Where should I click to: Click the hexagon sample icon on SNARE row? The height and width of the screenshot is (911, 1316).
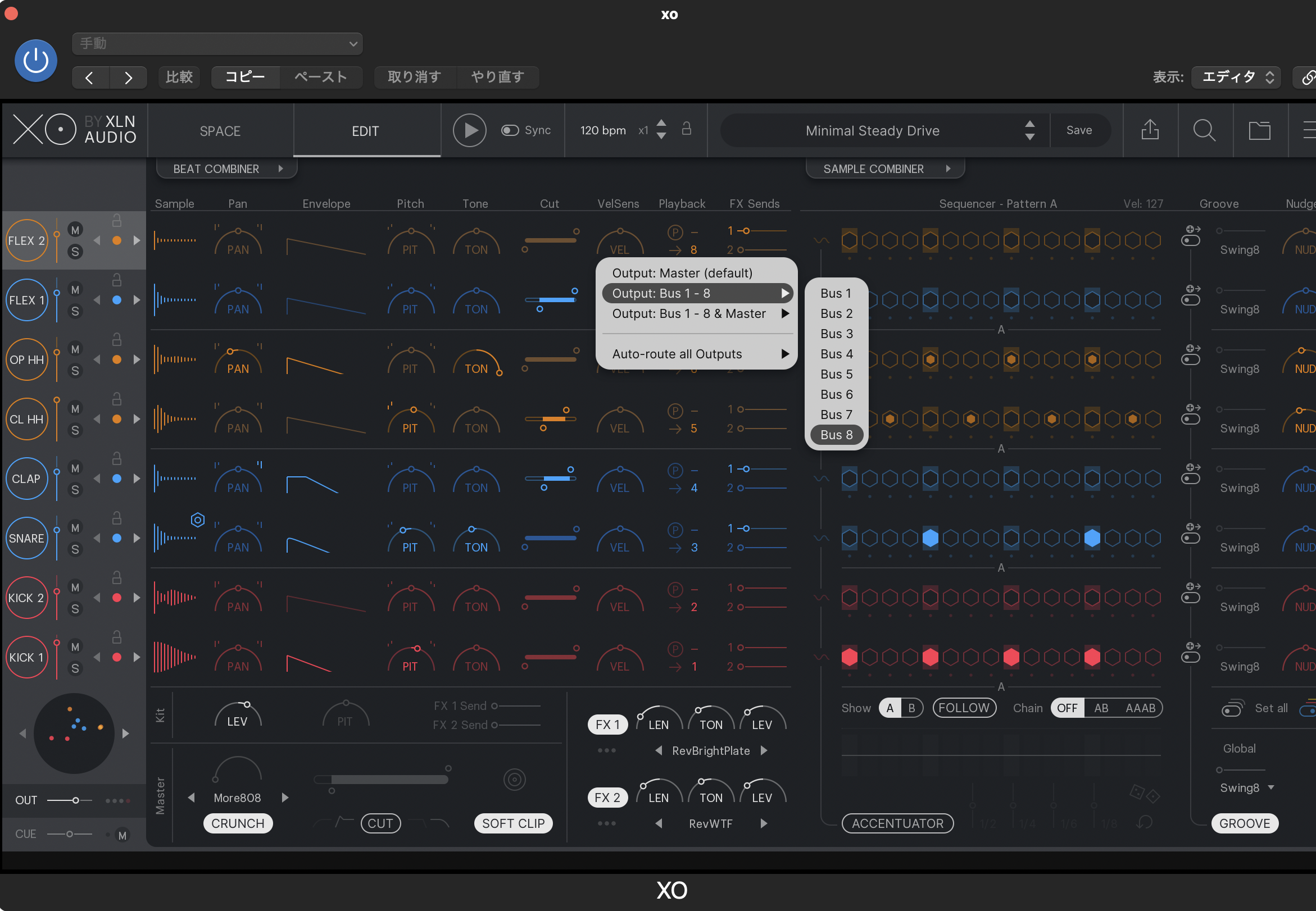198,520
